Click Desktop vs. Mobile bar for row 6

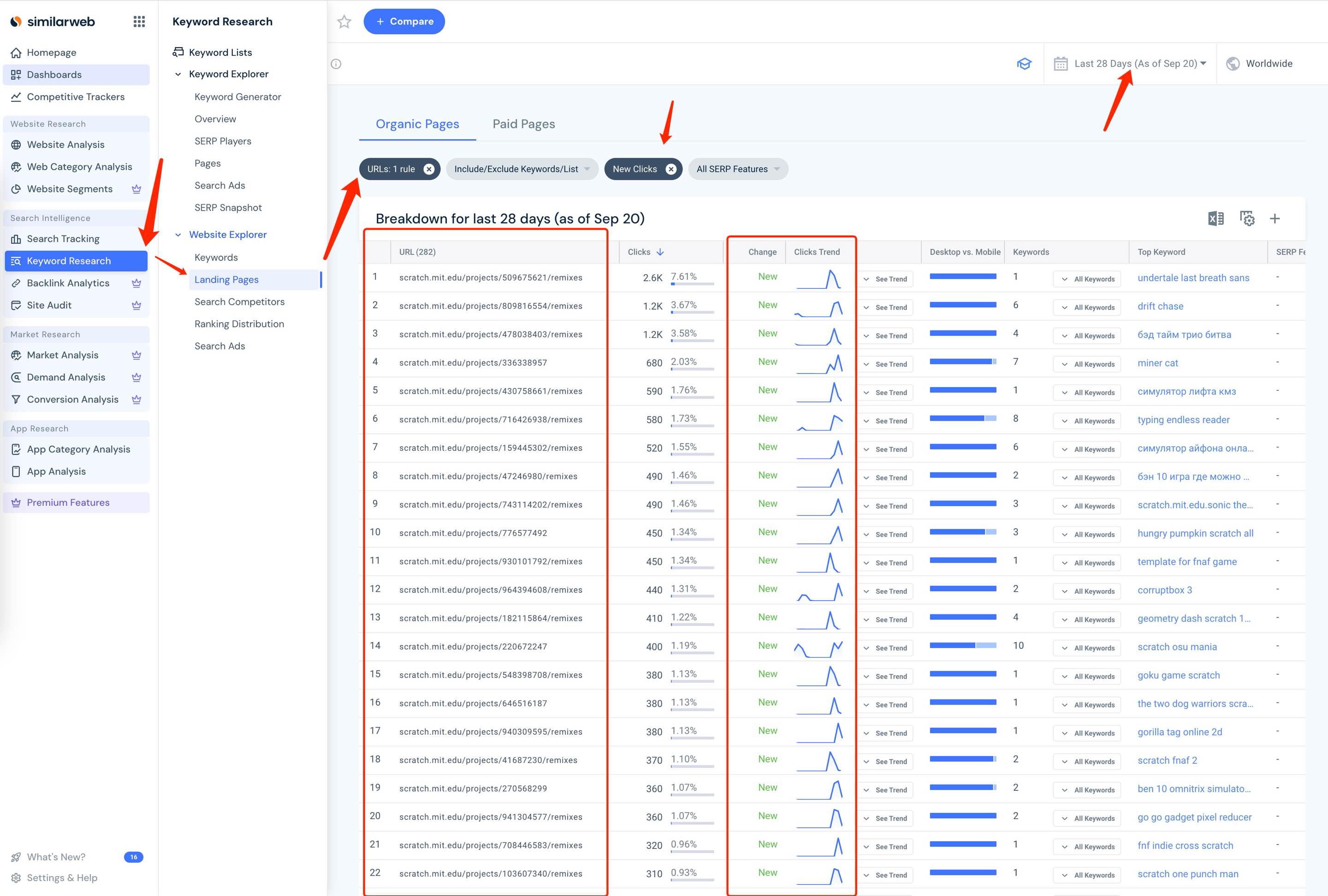pyautogui.click(x=963, y=419)
